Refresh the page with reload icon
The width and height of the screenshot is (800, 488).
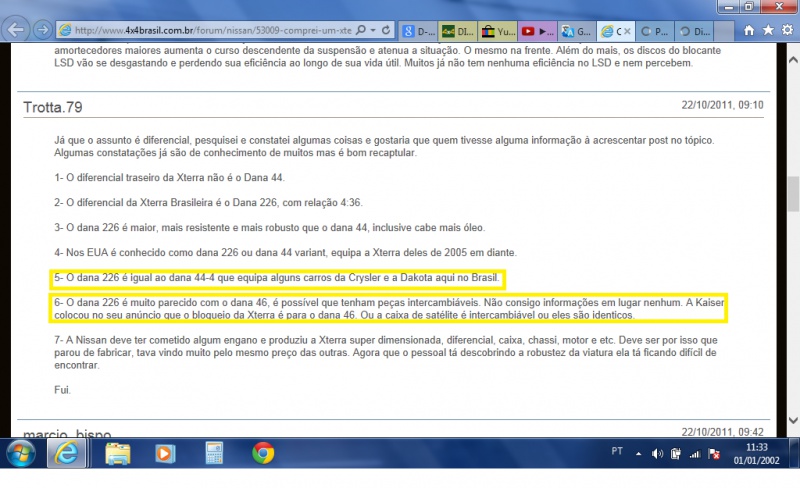pos(386,30)
